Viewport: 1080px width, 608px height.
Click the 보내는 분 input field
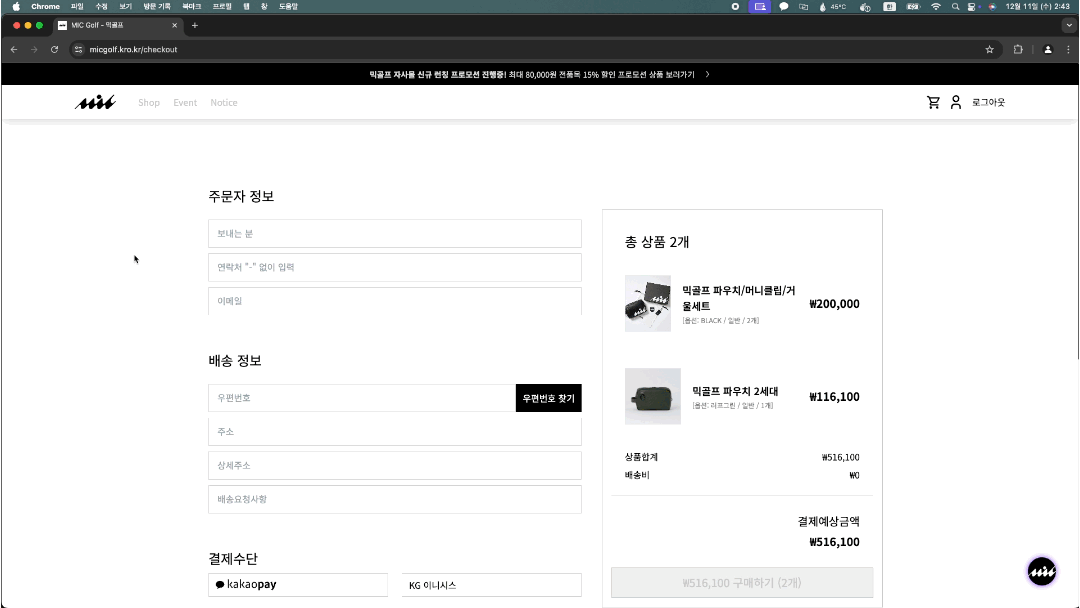tap(394, 234)
